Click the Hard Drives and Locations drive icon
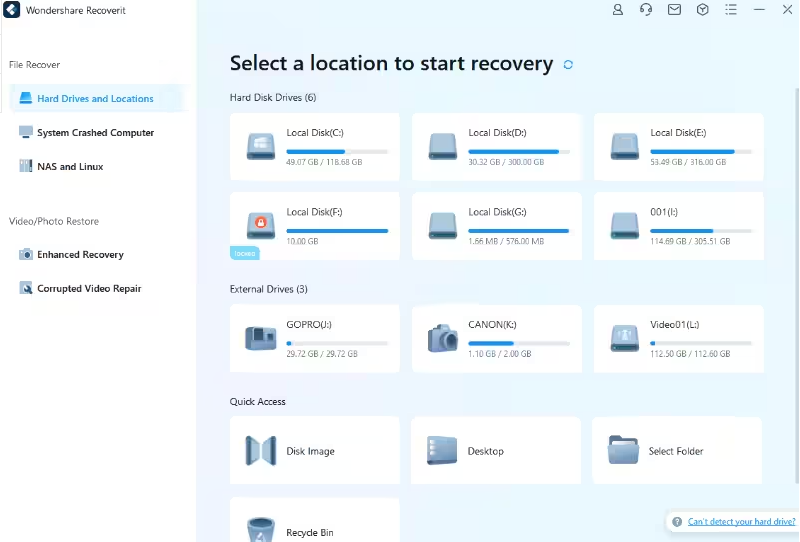Image resolution: width=800 pixels, height=542 pixels. click(26, 98)
